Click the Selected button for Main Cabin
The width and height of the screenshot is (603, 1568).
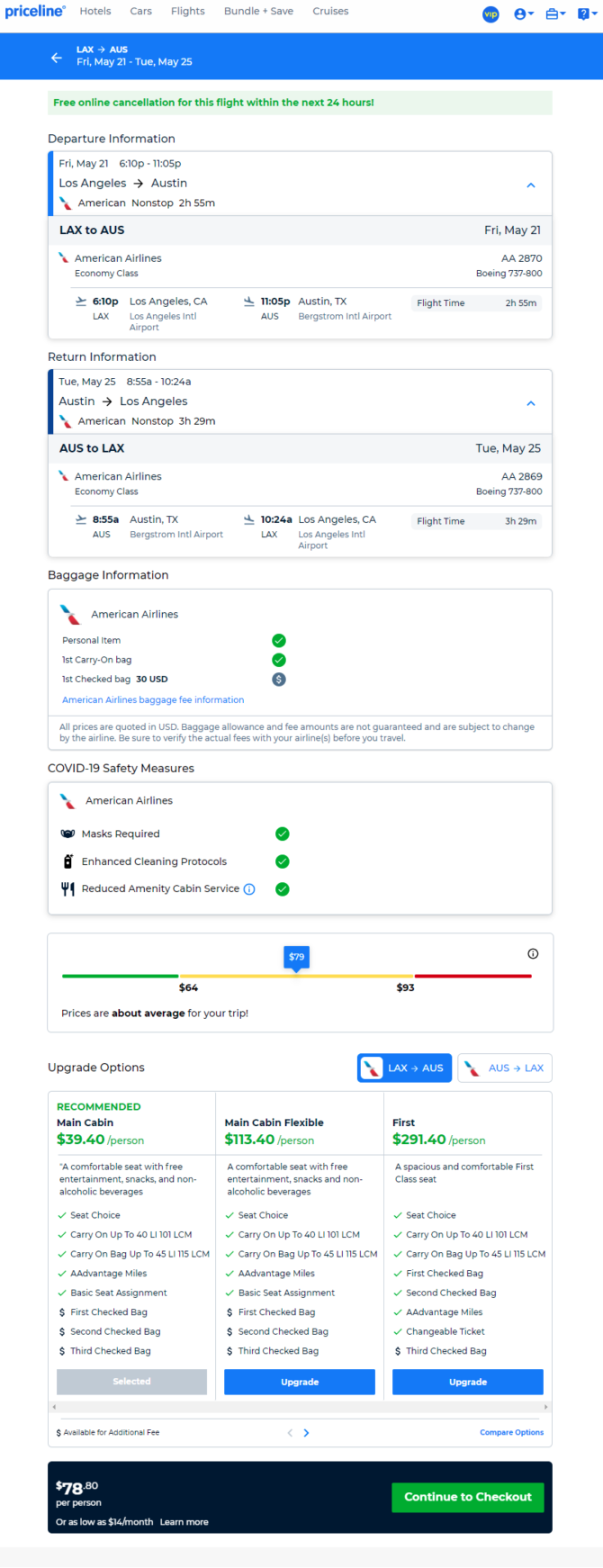click(131, 1382)
